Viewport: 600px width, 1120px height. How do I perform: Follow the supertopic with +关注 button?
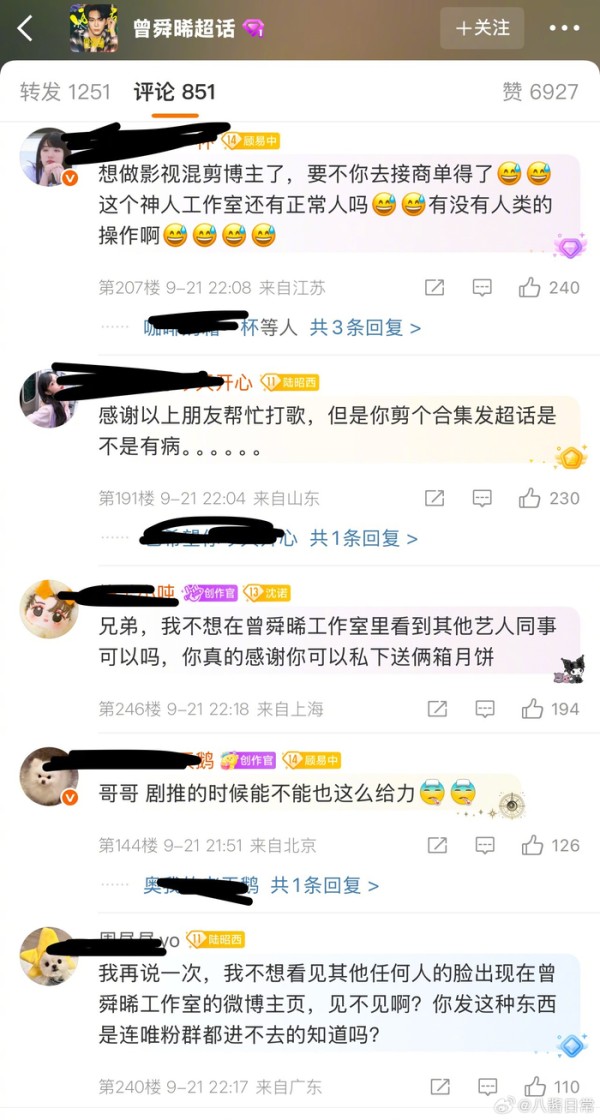[x=482, y=29]
